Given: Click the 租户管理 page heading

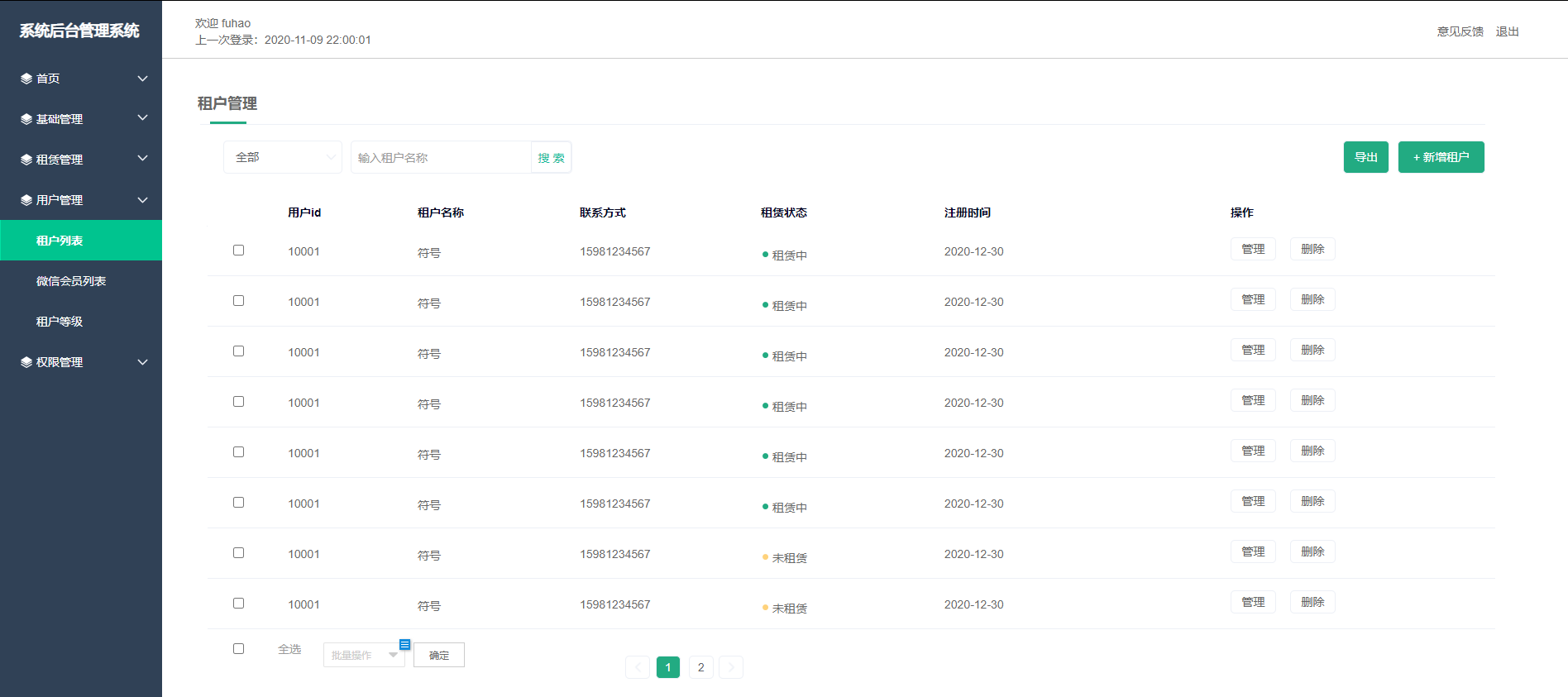Looking at the screenshot, I should (227, 103).
